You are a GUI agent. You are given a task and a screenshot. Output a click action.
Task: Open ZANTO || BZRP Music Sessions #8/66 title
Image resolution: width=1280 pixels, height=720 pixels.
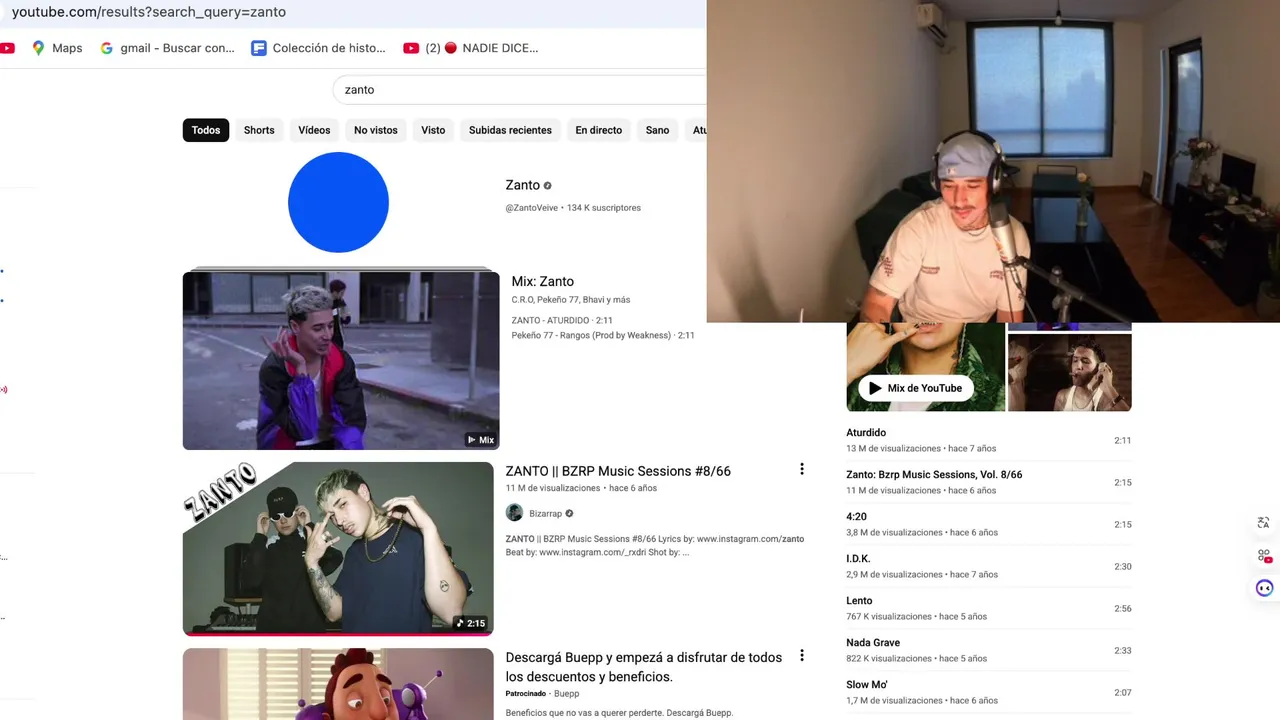pyautogui.click(x=618, y=471)
